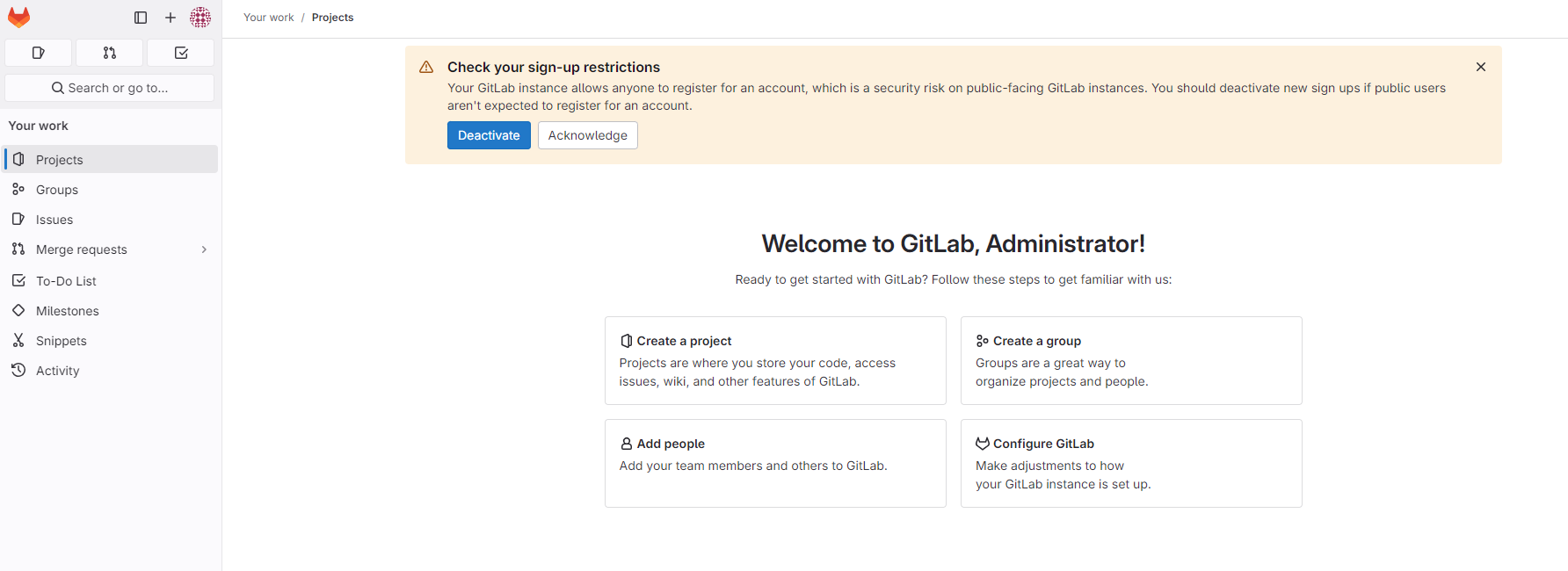Image resolution: width=1568 pixels, height=571 pixels.
Task: Select Projects in the sidebar
Action: [111, 160]
